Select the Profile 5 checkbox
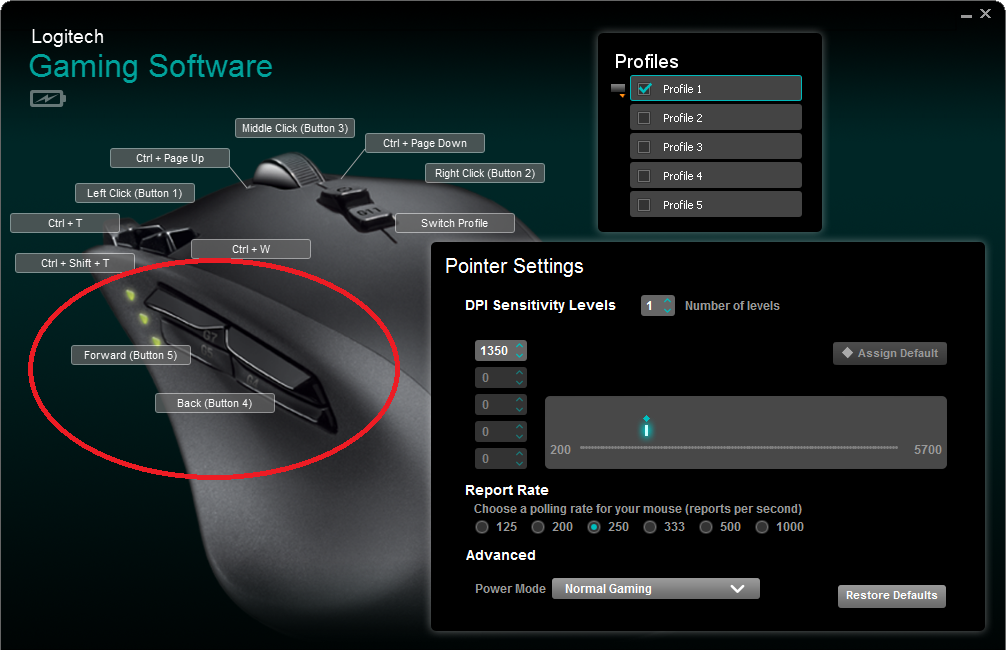The height and width of the screenshot is (650, 1006). point(644,205)
